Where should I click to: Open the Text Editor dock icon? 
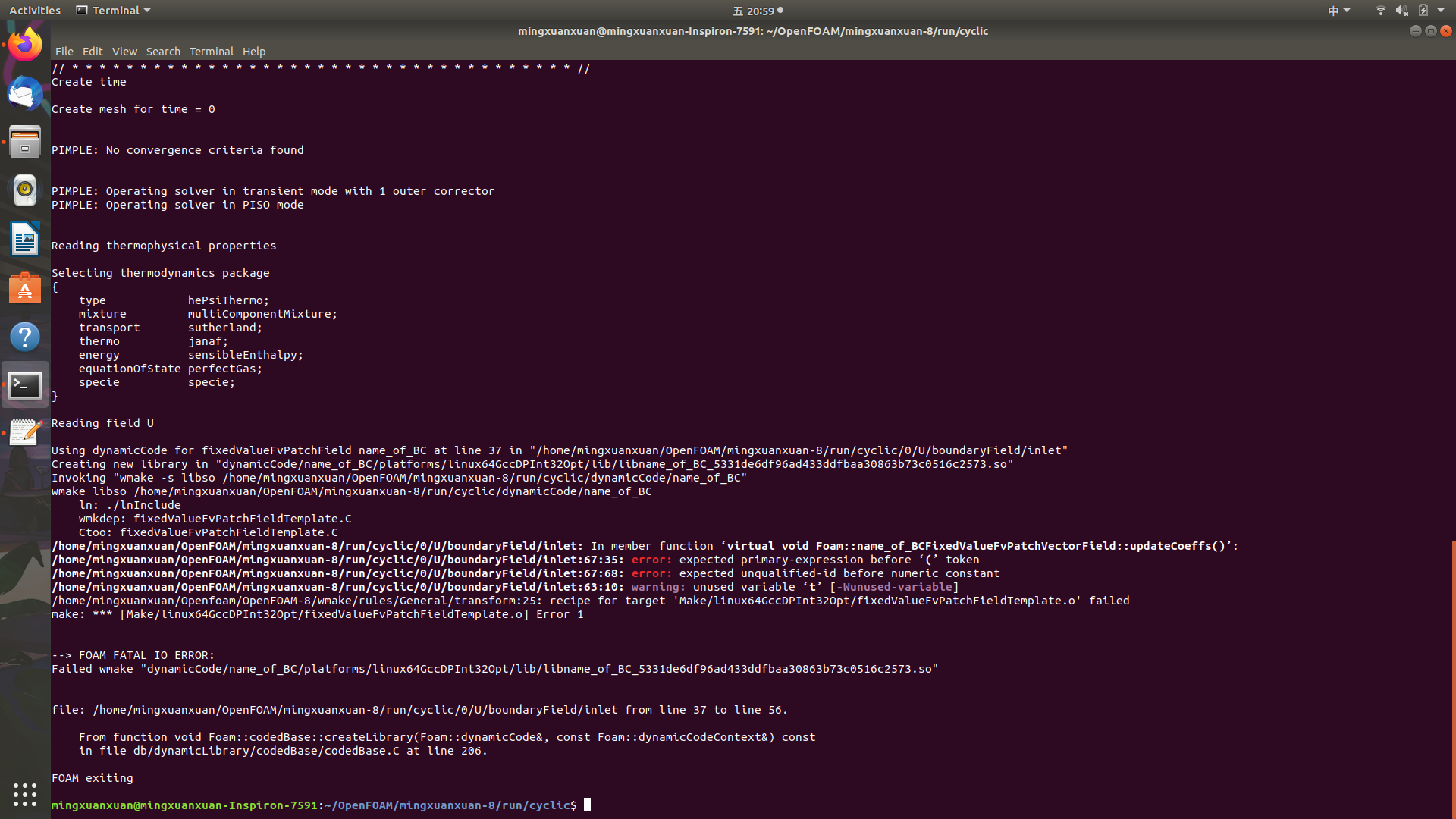tap(25, 433)
